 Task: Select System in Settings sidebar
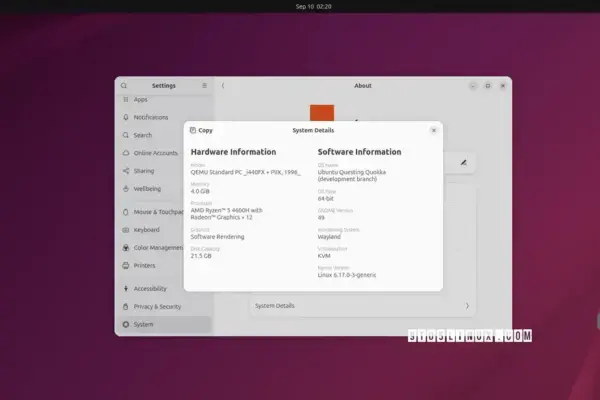(x=164, y=324)
